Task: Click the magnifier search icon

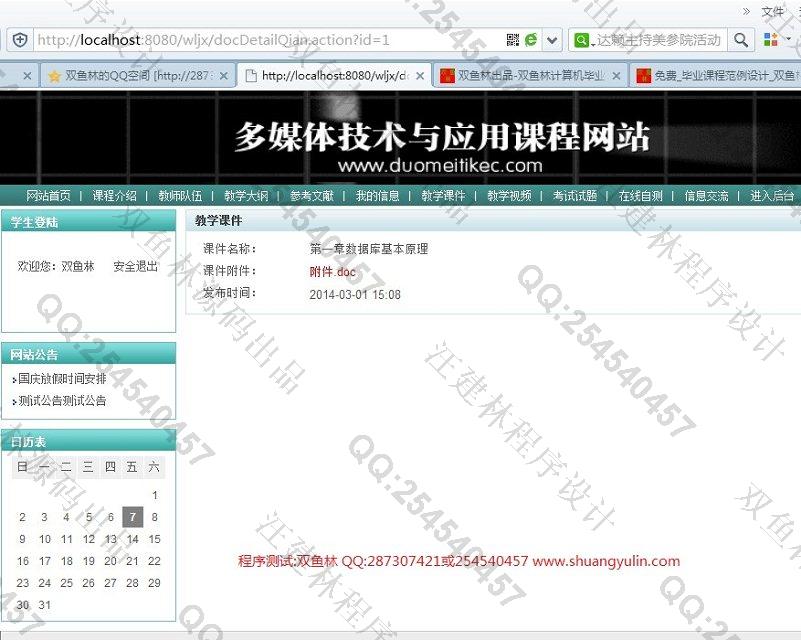Action: [x=741, y=40]
